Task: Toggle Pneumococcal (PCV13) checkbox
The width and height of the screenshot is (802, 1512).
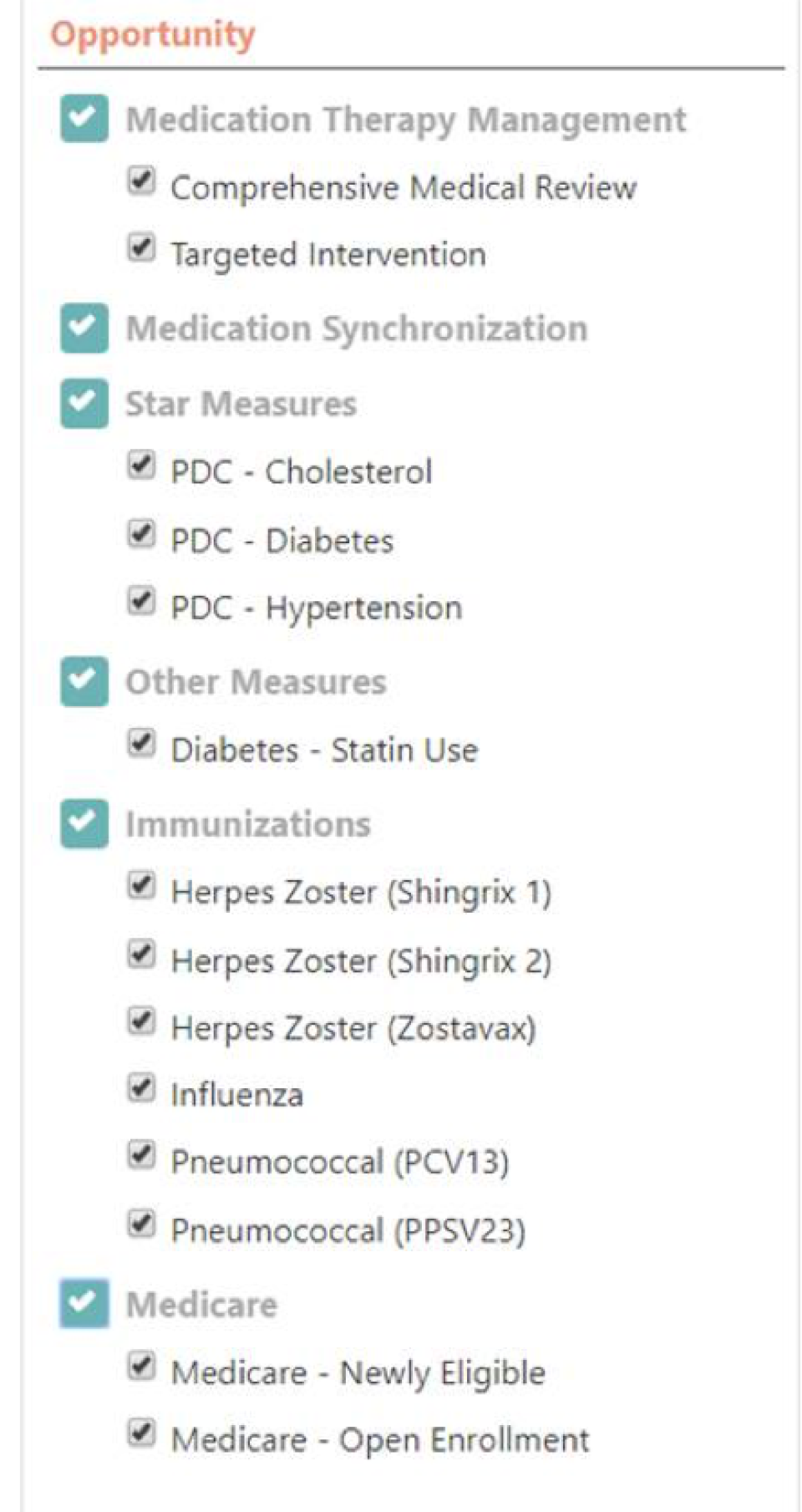Action: [x=141, y=1155]
